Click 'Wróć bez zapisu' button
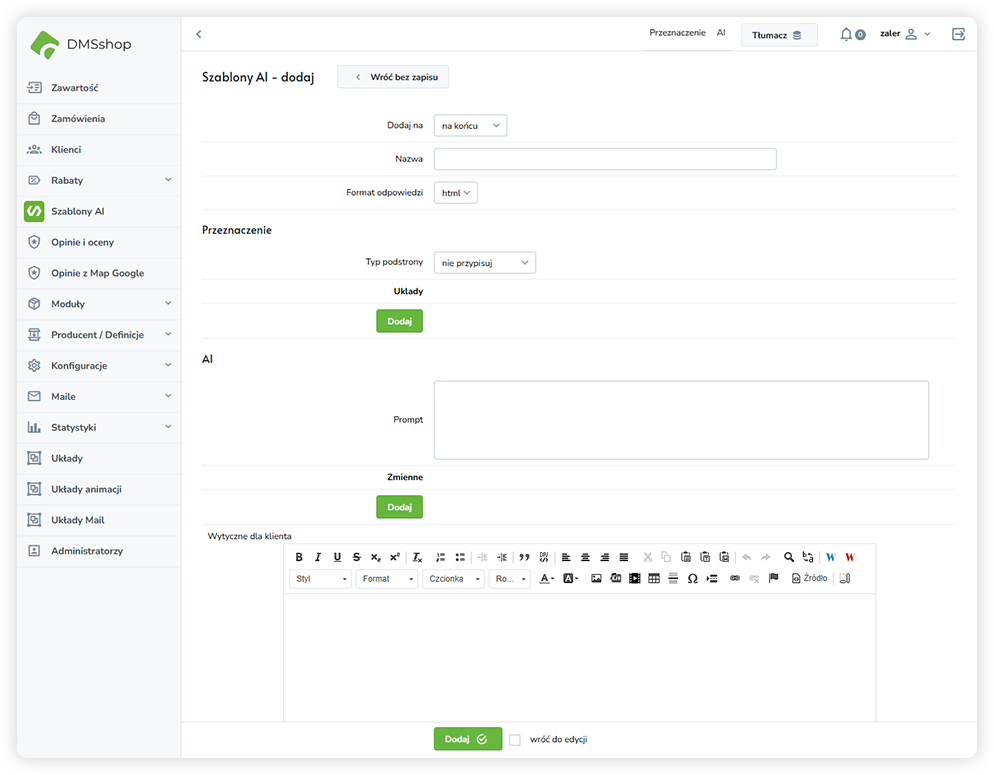994x775 pixels. pyautogui.click(x=393, y=77)
